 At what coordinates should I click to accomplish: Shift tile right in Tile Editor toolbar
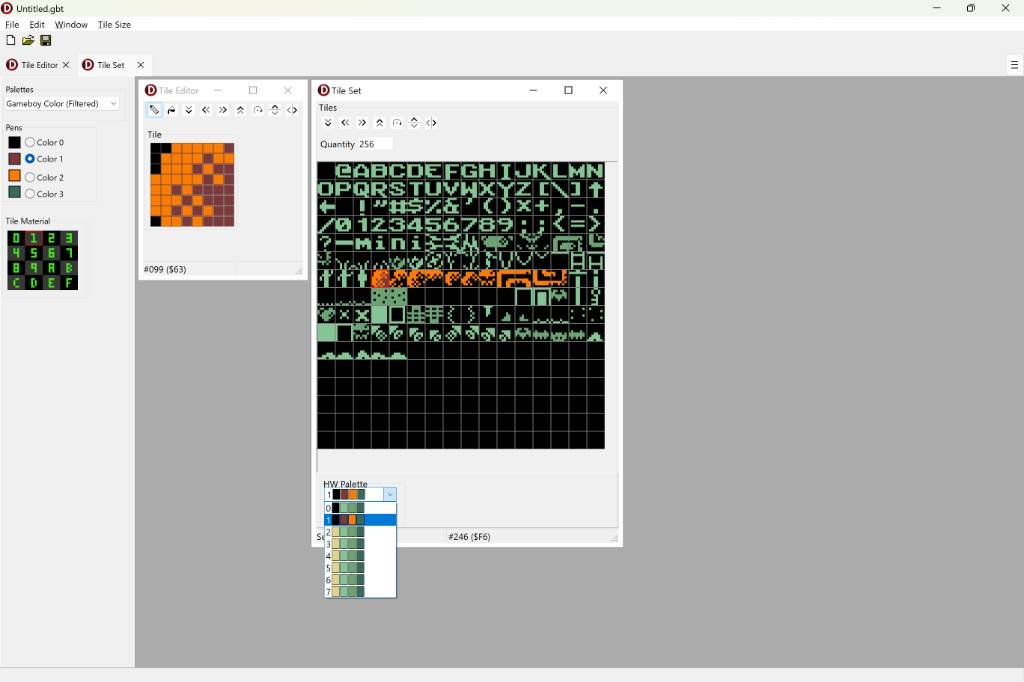pyautogui.click(x=223, y=110)
